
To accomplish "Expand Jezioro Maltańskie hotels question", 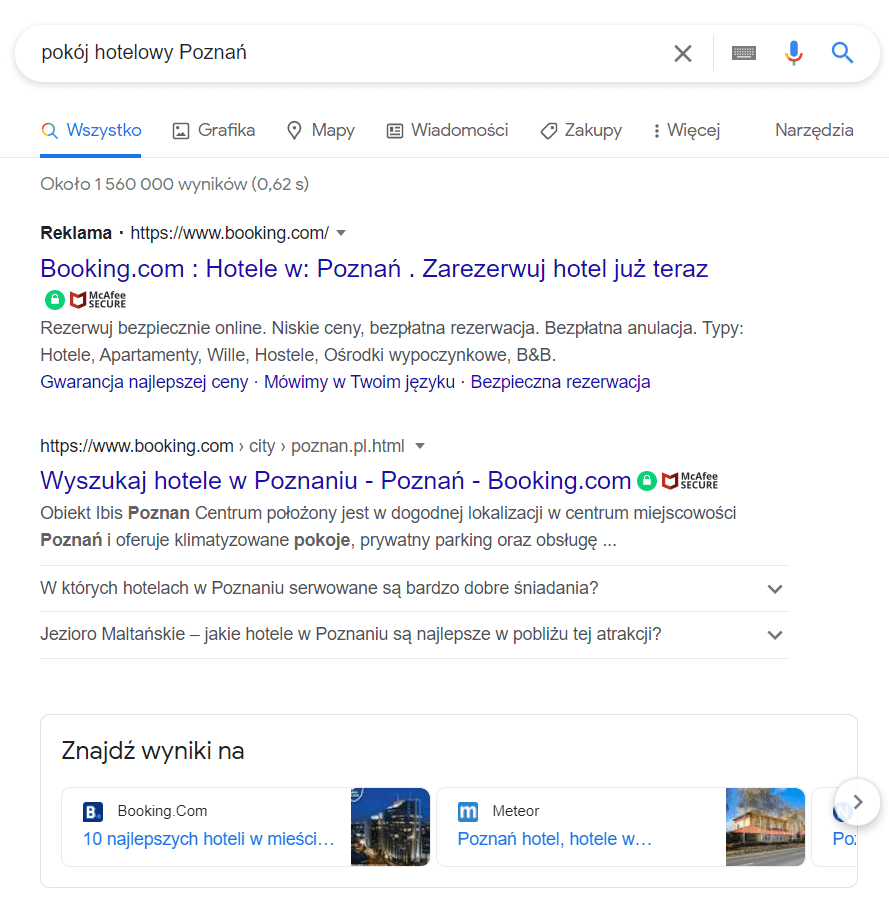I will pos(774,635).
